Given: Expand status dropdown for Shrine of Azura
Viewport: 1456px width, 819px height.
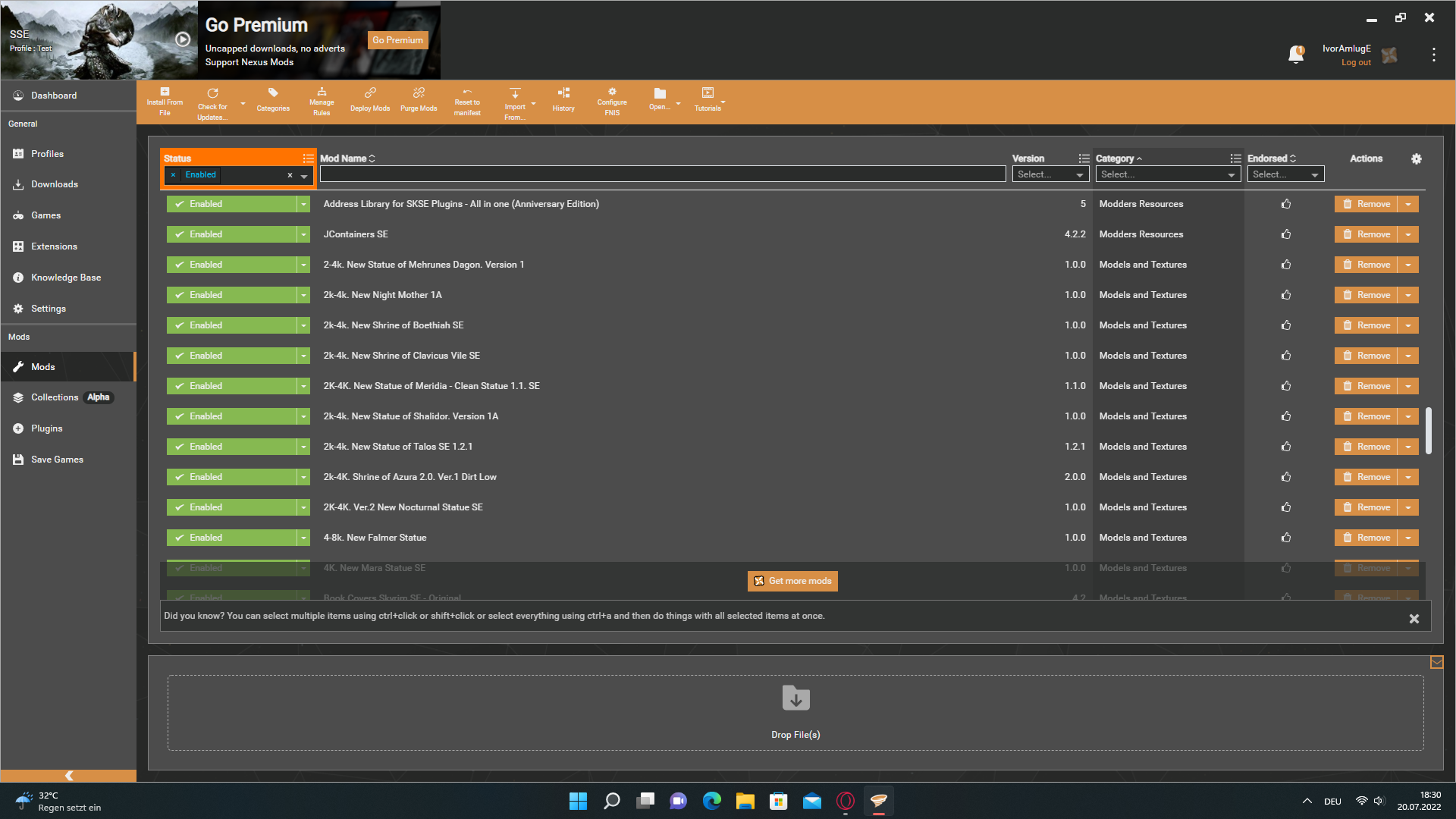Looking at the screenshot, I should pos(303,477).
